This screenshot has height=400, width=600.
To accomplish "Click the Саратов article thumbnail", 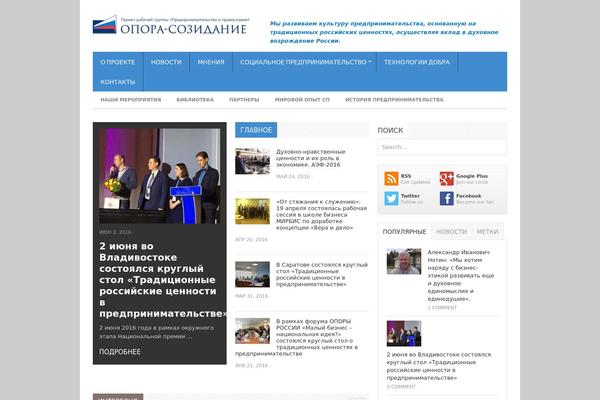I will [x=252, y=274].
